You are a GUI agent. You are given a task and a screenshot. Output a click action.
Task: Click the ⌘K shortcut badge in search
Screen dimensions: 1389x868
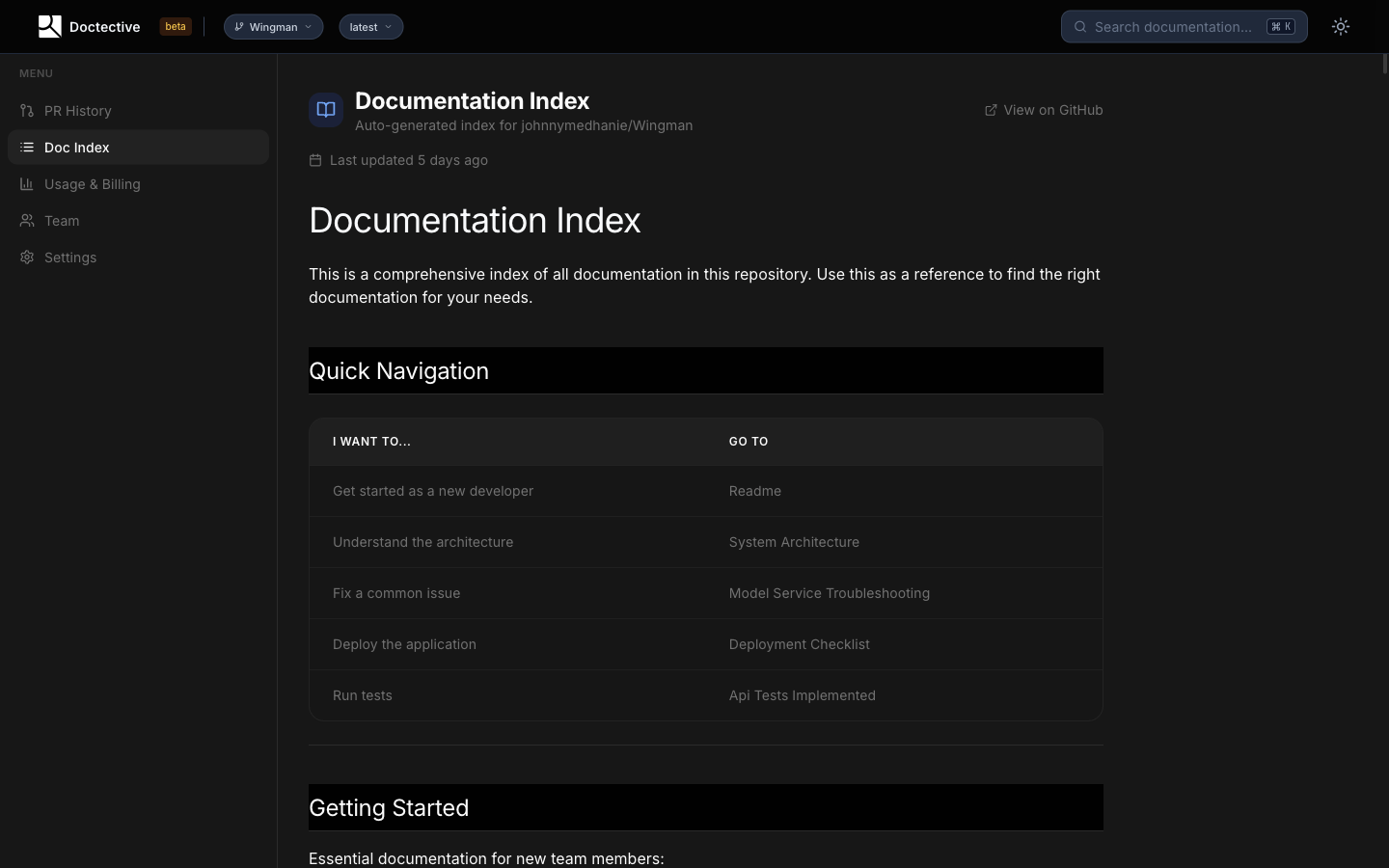pyautogui.click(x=1281, y=27)
